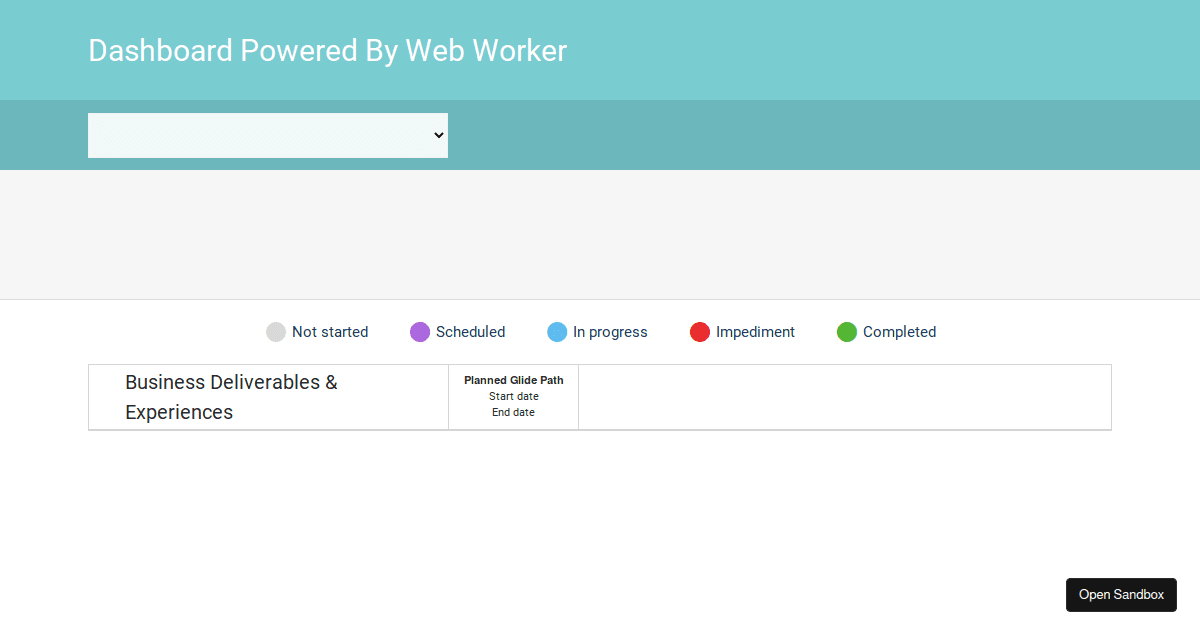
Task: Open Sandbox via the bottom-right button
Action: pos(1121,594)
